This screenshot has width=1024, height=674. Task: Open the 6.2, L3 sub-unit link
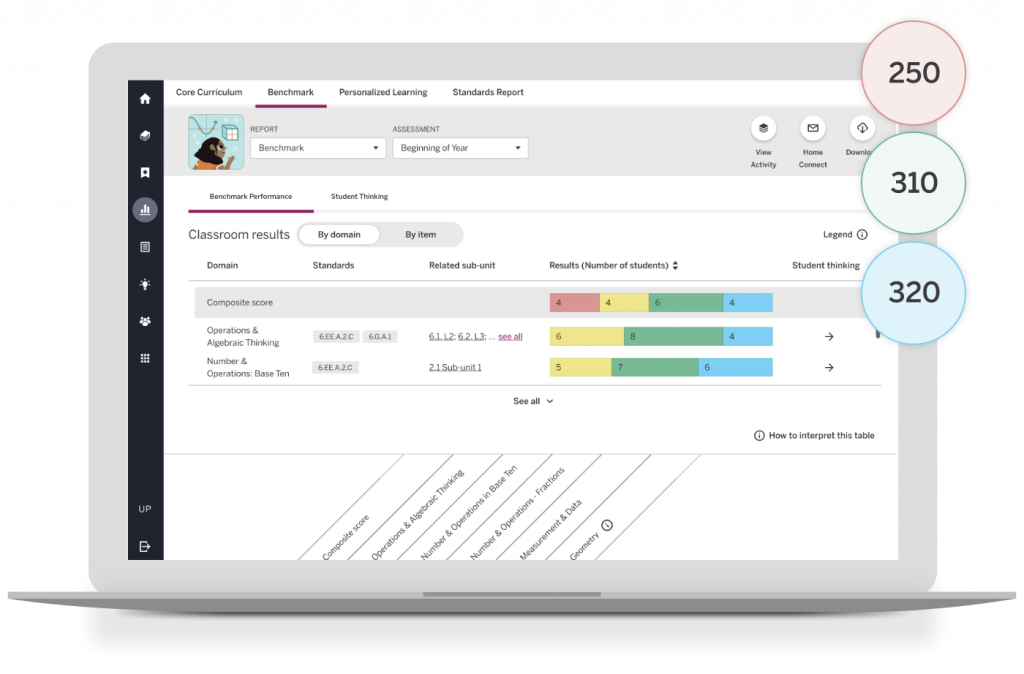[x=472, y=336]
